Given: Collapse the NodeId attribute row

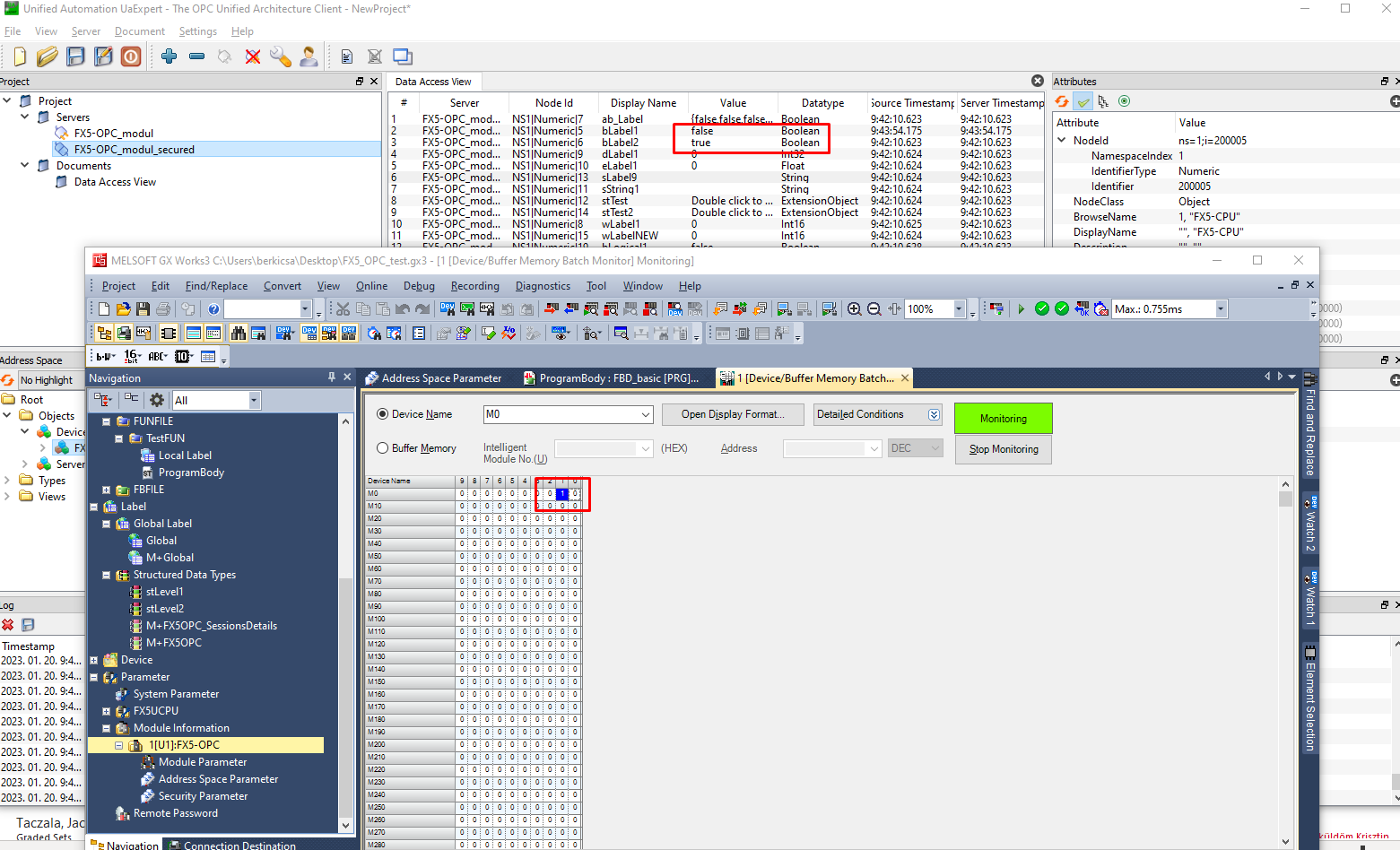Looking at the screenshot, I should (1062, 140).
